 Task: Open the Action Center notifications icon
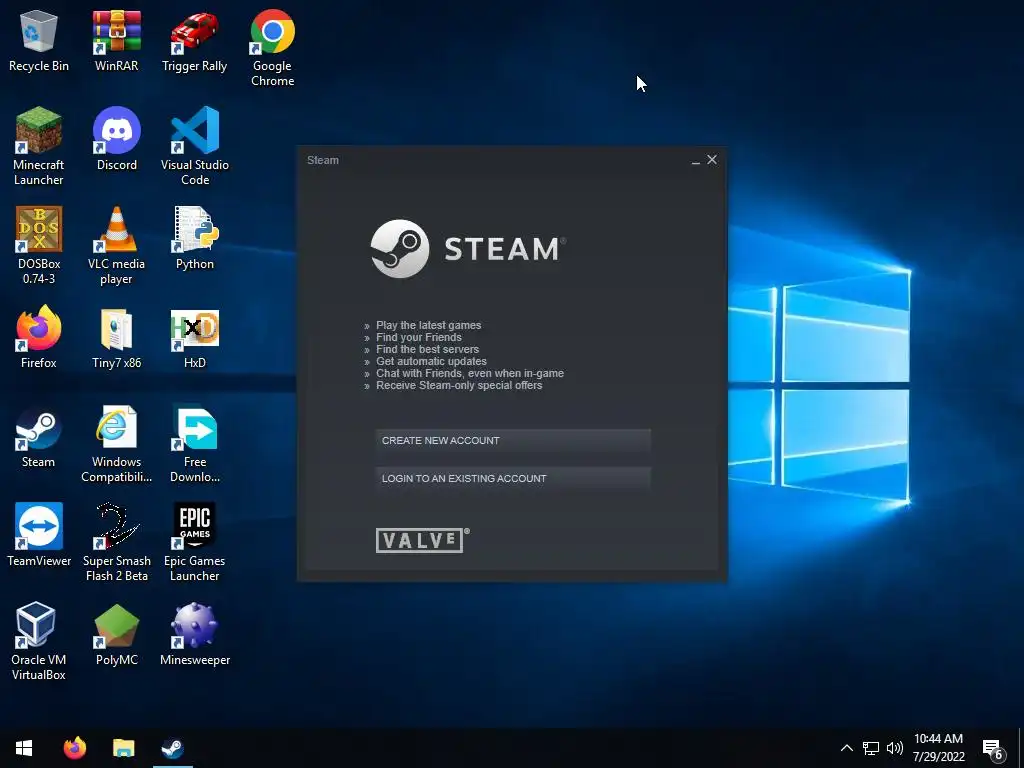[x=993, y=749]
